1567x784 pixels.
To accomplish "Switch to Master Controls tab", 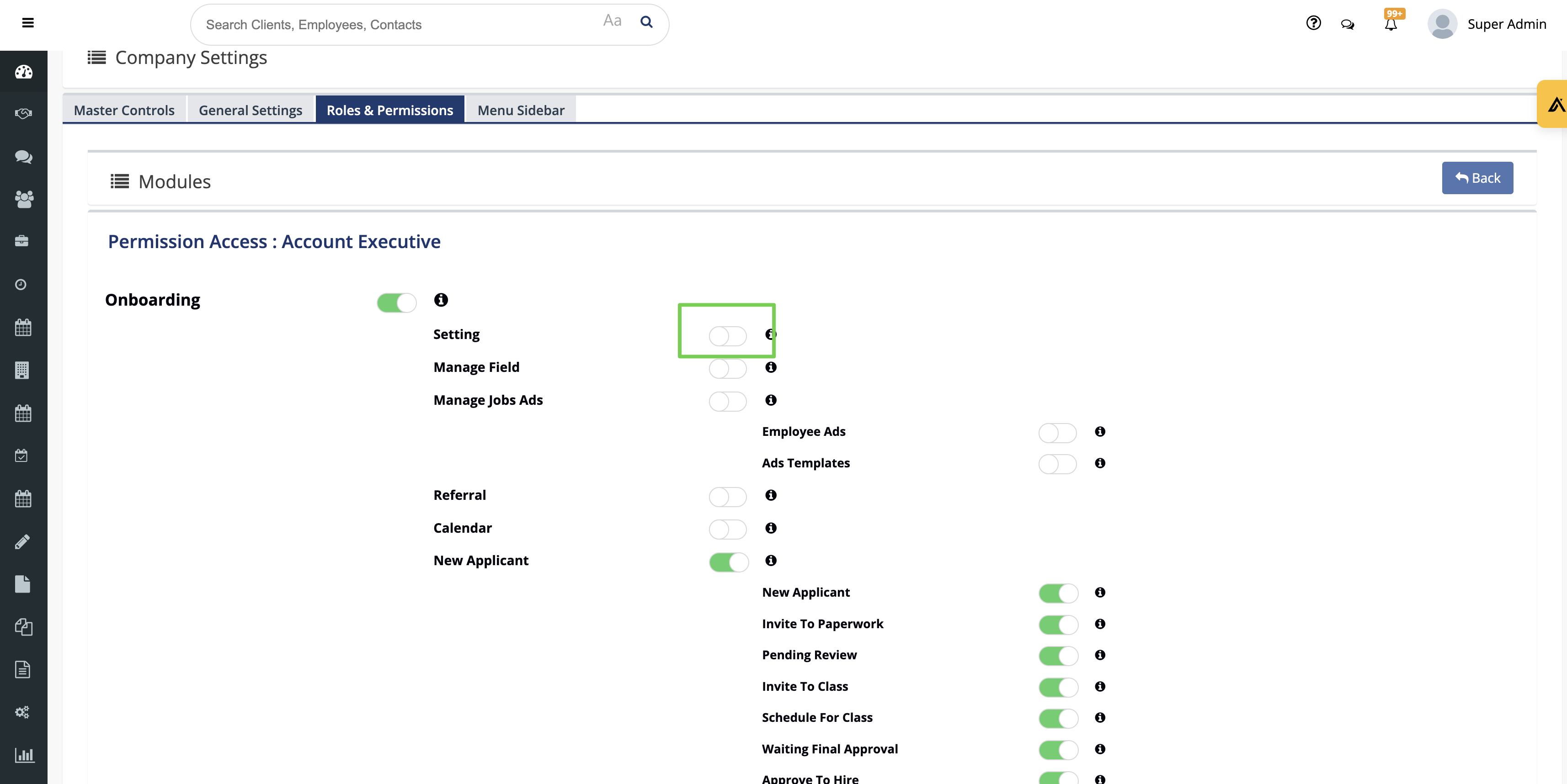I will coord(124,110).
